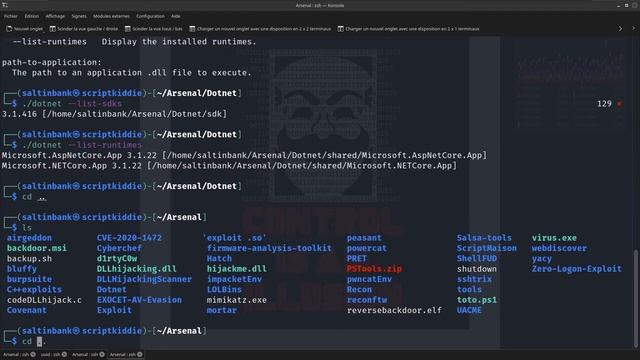Viewport: 640px width, 360px height.
Task: Click the Konsole window menu icon in title bar
Action: pyautogui.click(x=5, y=5)
